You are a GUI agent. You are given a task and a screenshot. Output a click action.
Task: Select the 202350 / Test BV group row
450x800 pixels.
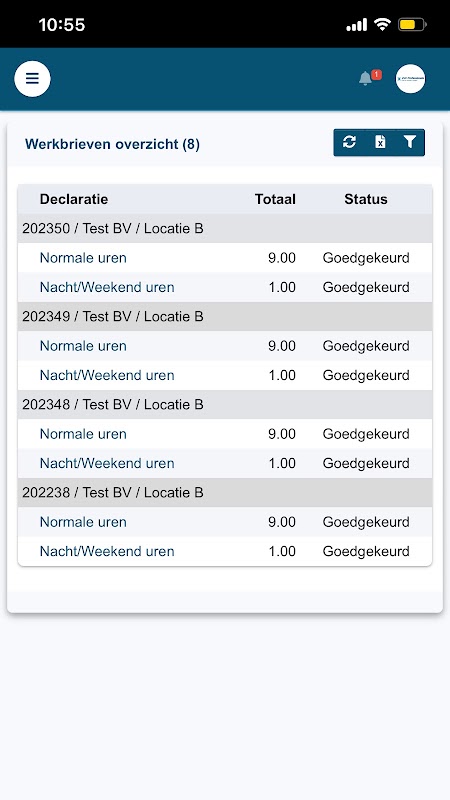click(x=225, y=229)
